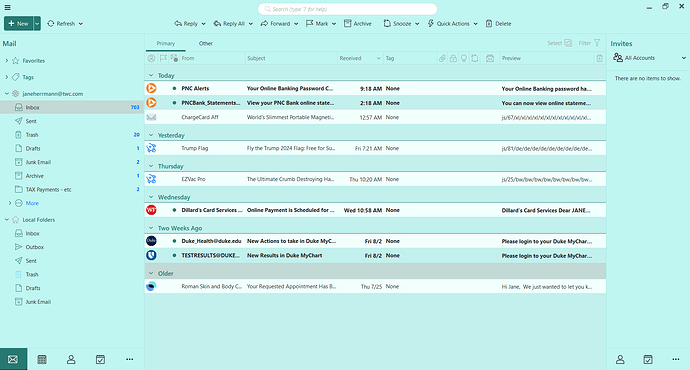Click the Refresh button
Viewport: 690px width, 370px height.
[x=65, y=23]
